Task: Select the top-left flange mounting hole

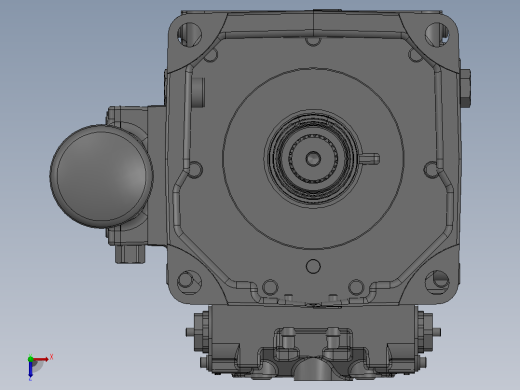Action: point(189,35)
